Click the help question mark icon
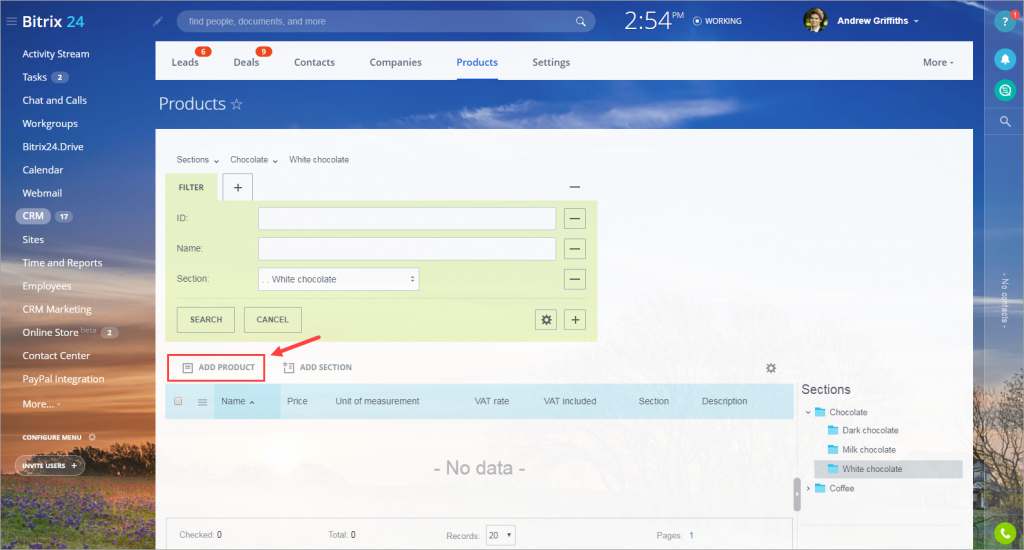Screen dimensions: 1024x550 coord(1005,22)
